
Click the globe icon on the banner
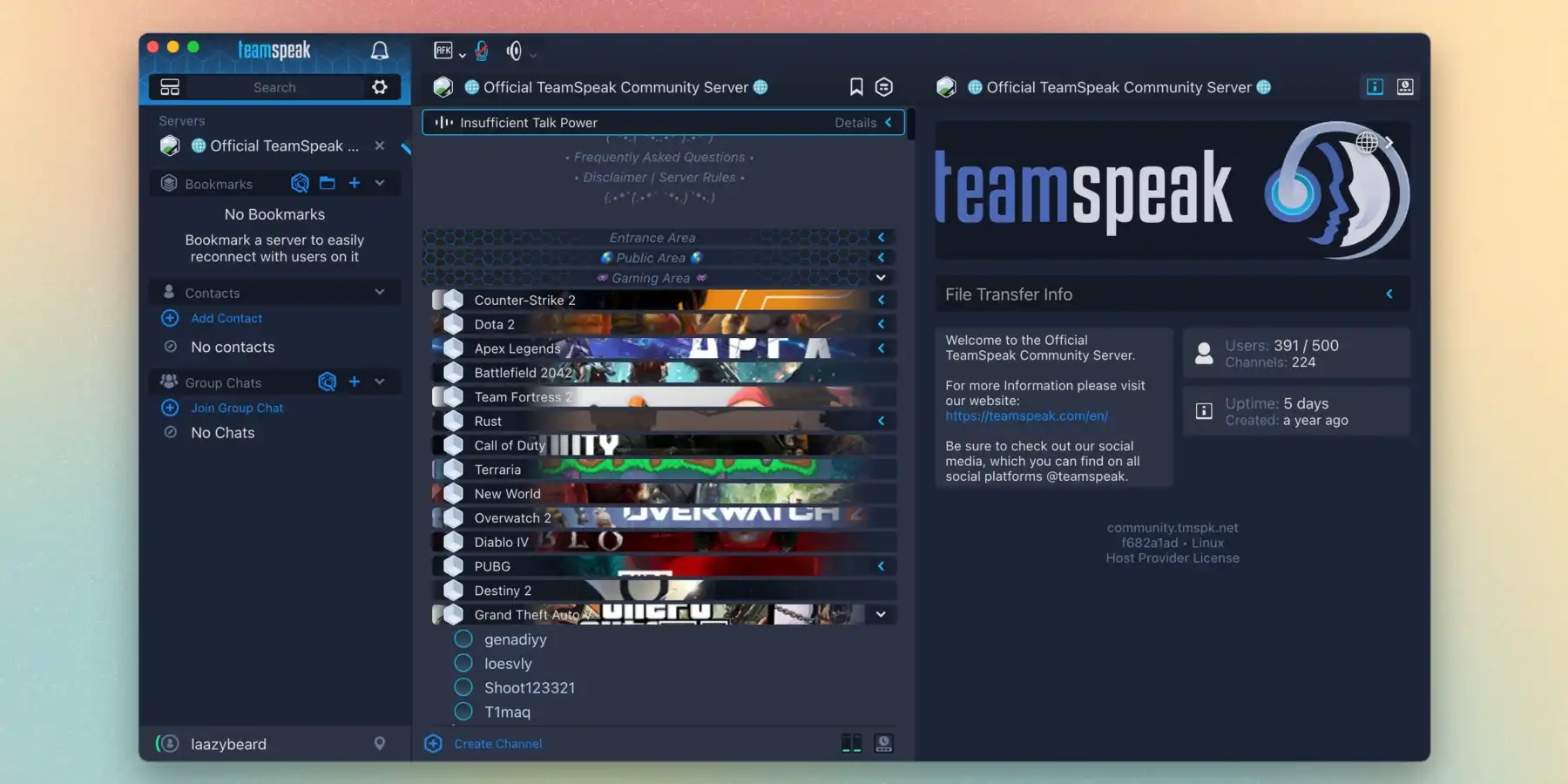[1367, 142]
